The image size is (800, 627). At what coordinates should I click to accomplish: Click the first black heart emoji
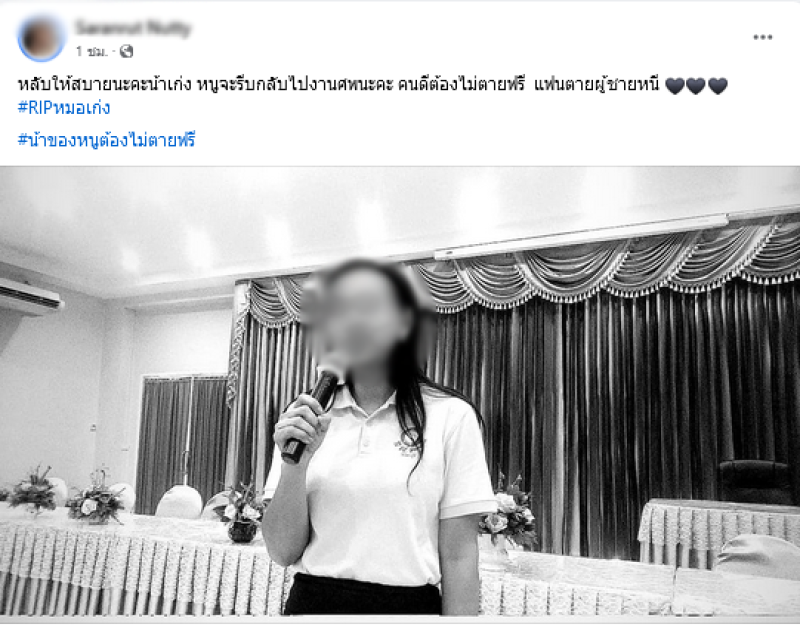point(674,86)
